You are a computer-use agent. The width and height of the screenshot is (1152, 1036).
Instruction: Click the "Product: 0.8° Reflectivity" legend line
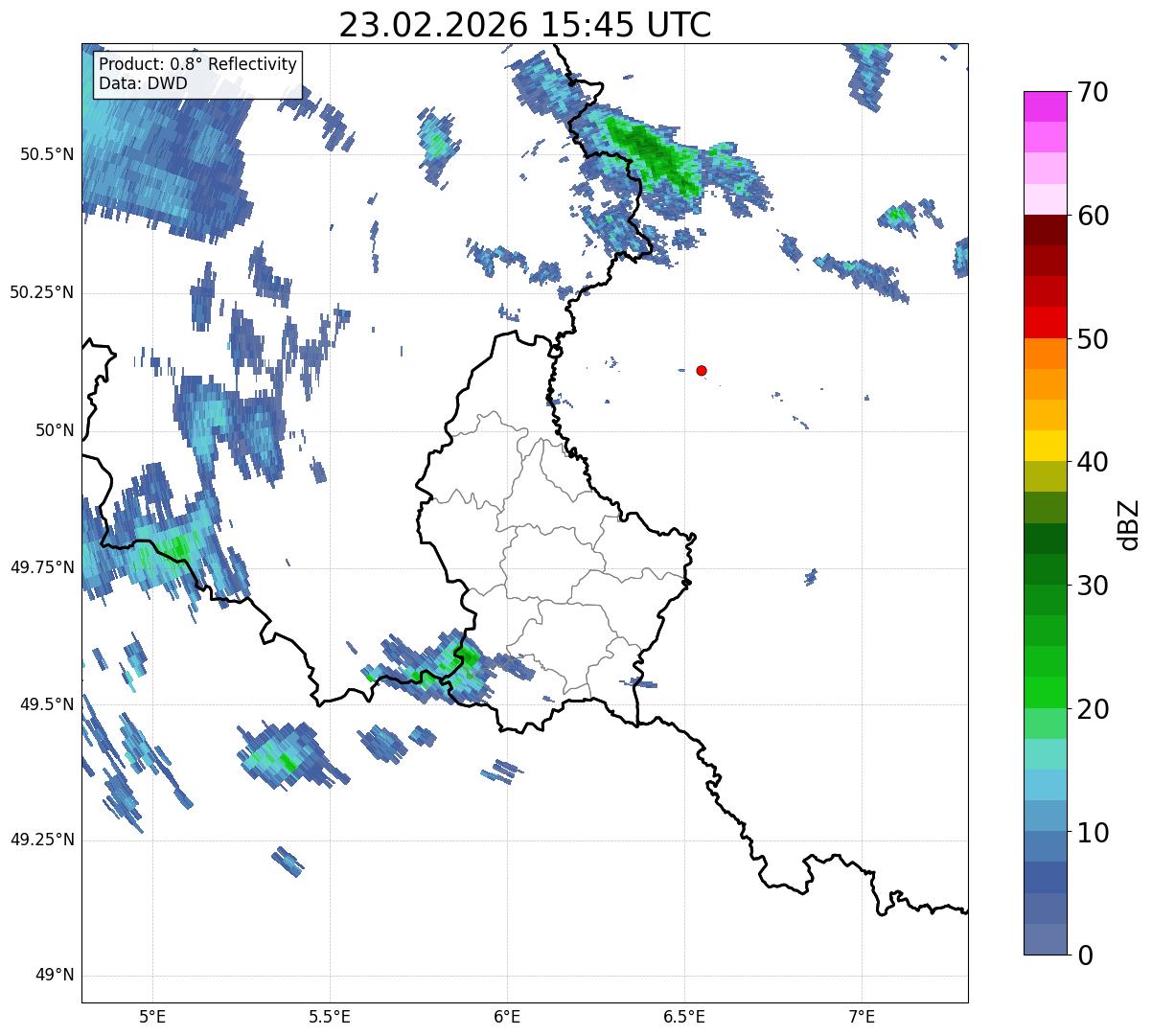click(198, 64)
